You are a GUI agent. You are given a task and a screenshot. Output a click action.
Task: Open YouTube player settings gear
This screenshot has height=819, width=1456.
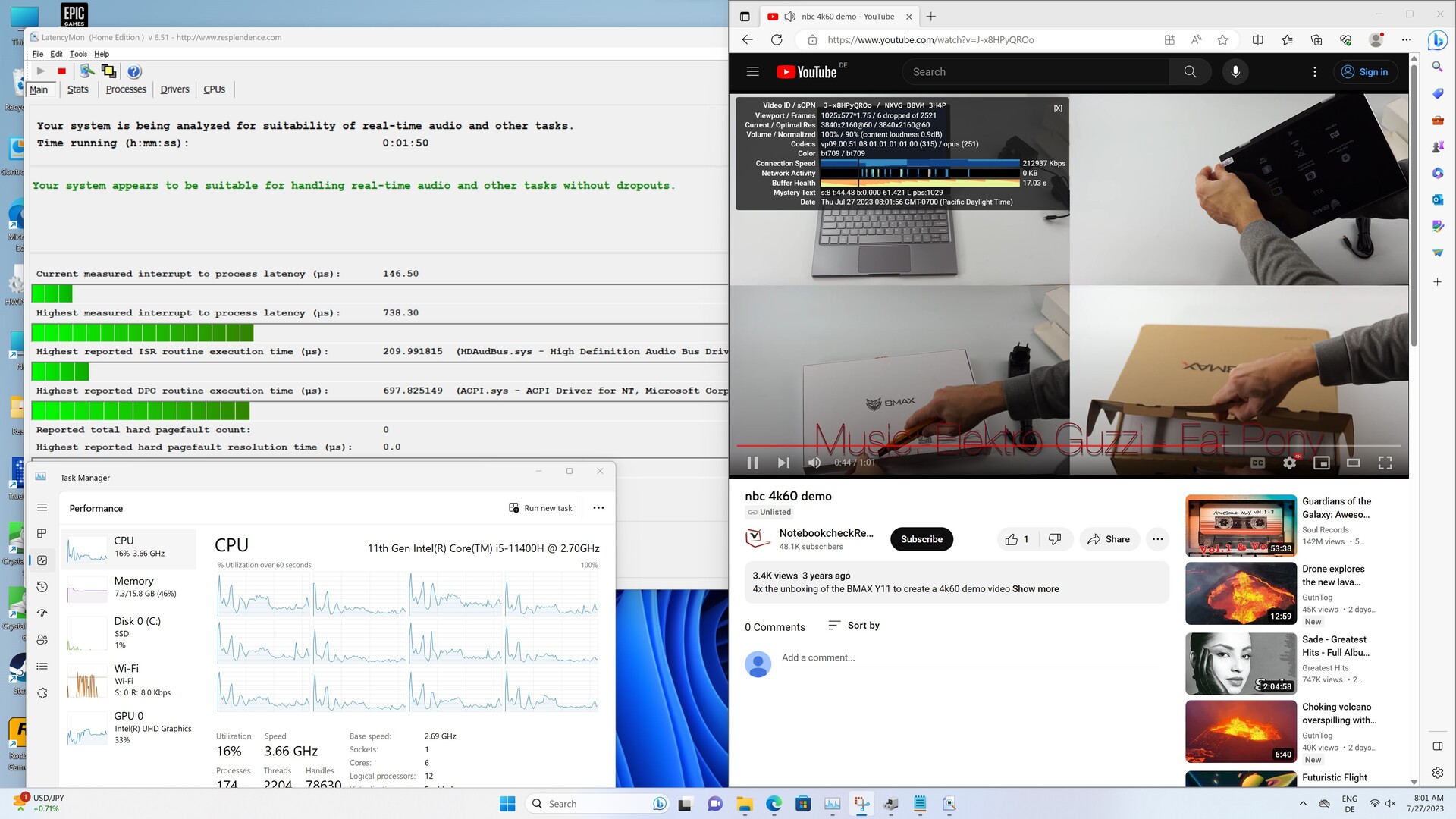pyautogui.click(x=1289, y=463)
